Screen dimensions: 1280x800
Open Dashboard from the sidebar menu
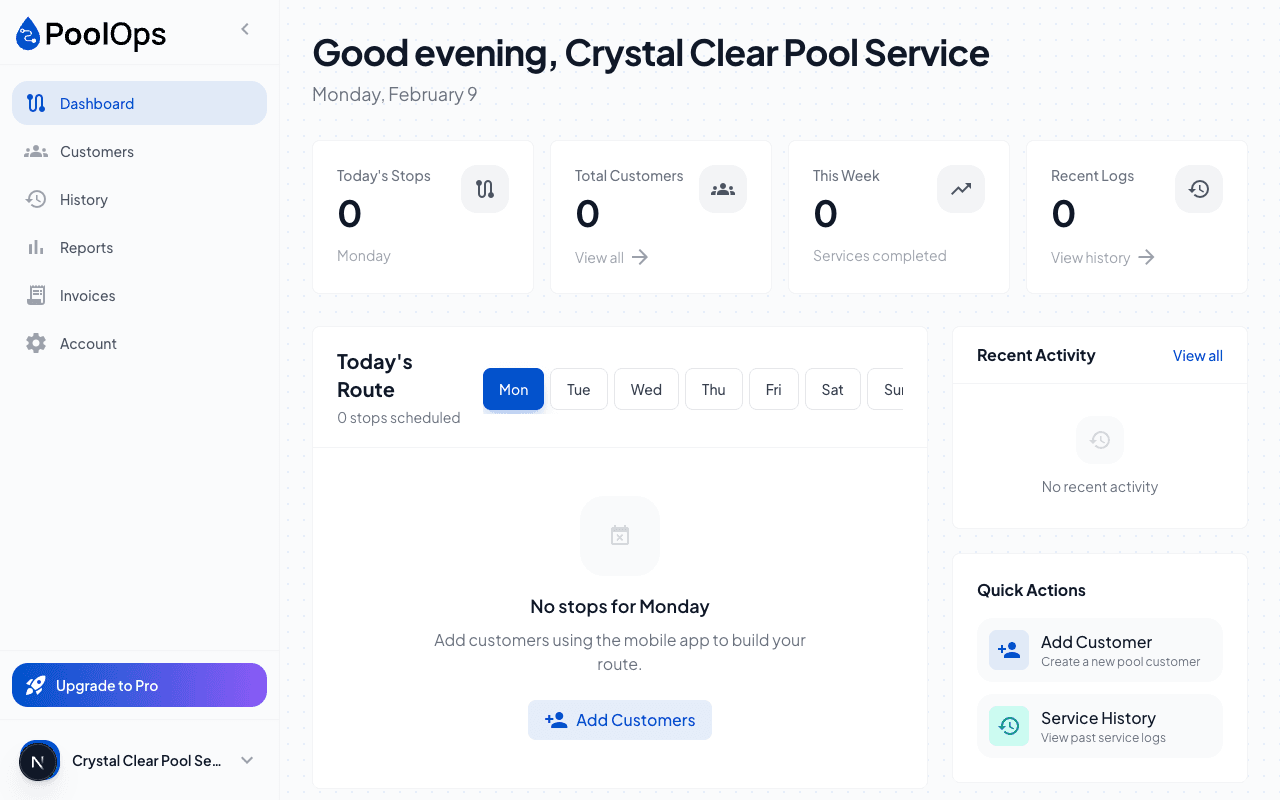(97, 103)
